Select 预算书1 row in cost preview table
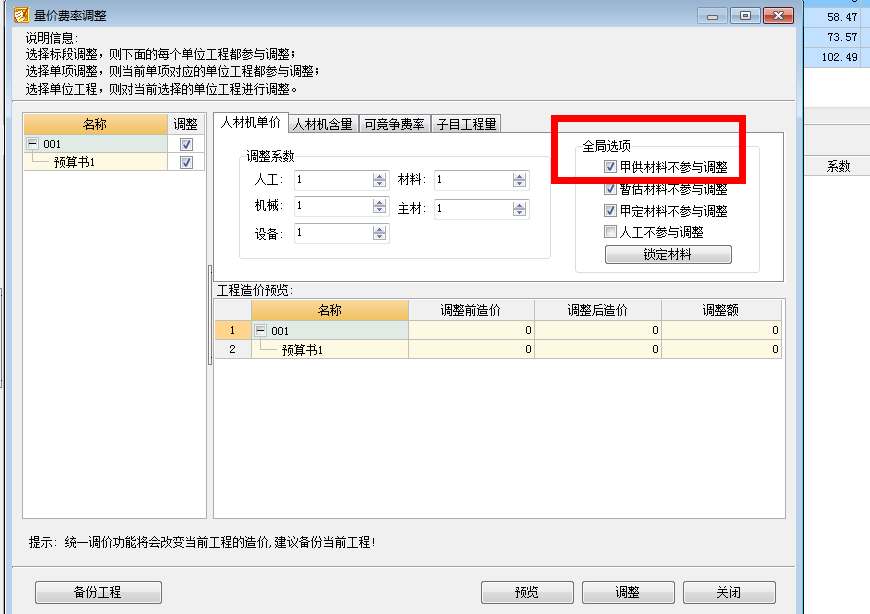Screen dimensions: 870x614 click(x=302, y=350)
